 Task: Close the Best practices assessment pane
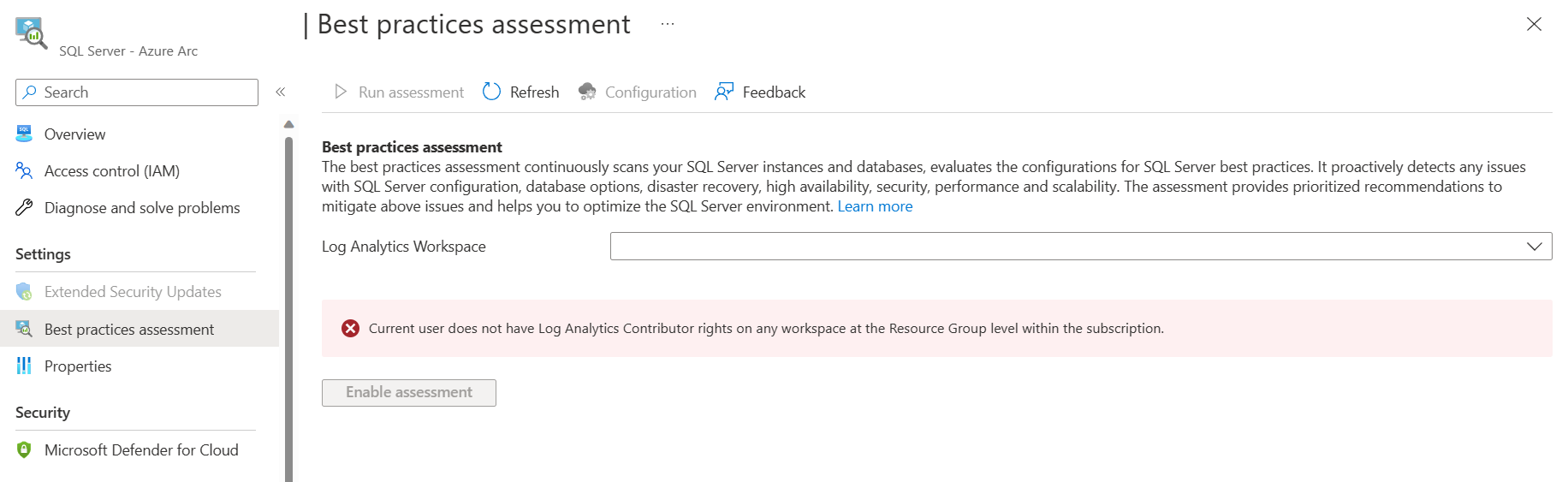[x=1534, y=24]
